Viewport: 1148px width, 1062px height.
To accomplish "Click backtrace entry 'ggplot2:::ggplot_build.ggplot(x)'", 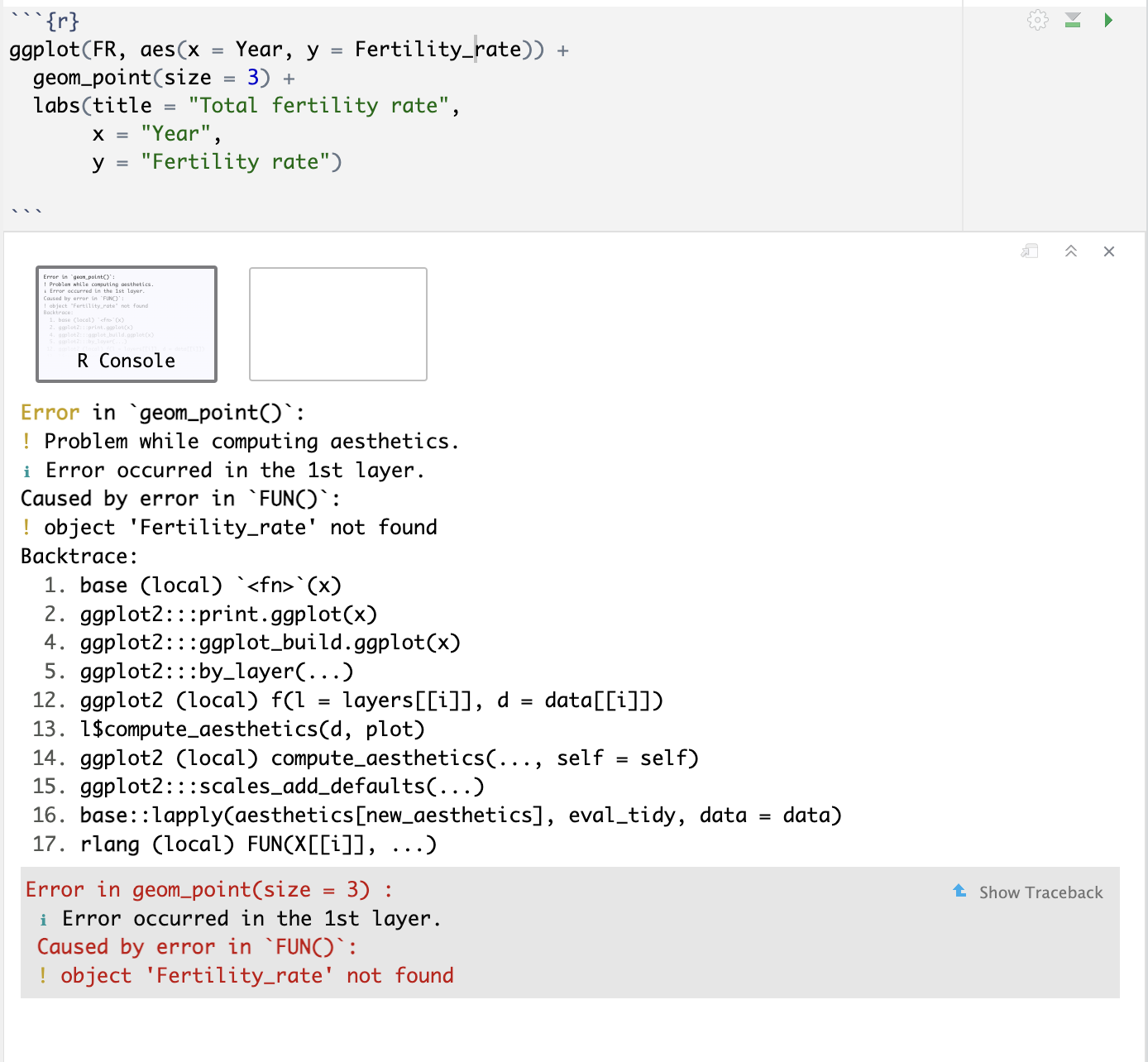I will [x=270, y=643].
